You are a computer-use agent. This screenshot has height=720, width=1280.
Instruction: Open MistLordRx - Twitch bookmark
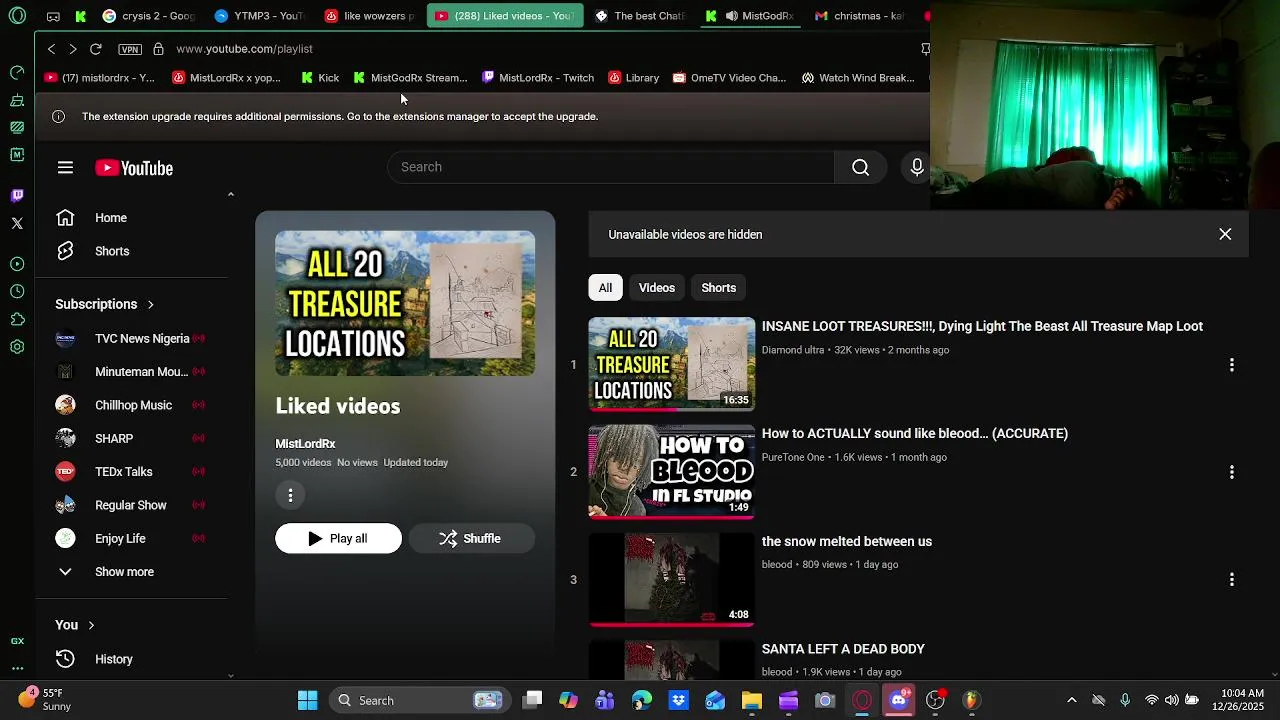(x=538, y=78)
